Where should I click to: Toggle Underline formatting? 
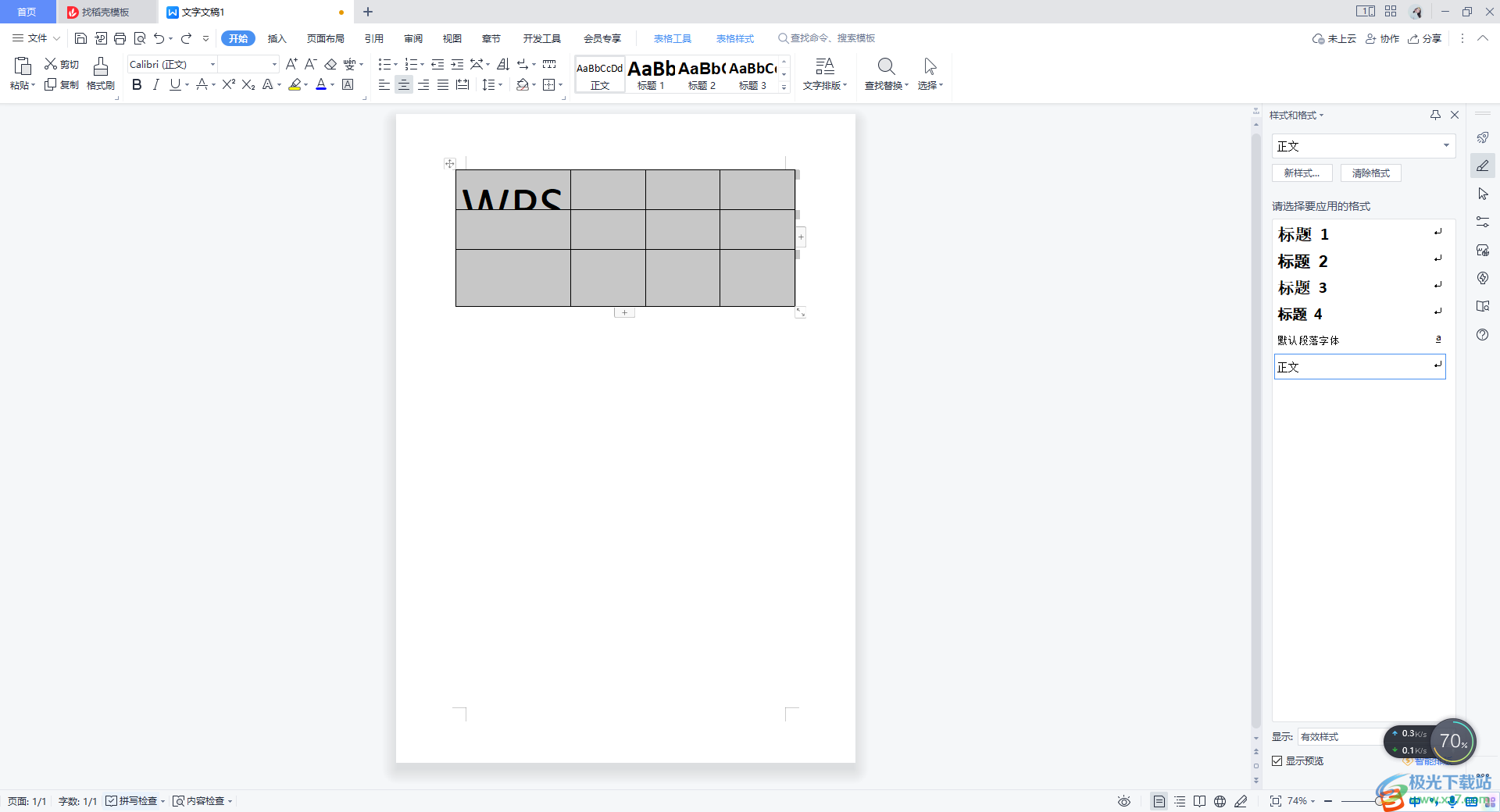[x=175, y=84]
